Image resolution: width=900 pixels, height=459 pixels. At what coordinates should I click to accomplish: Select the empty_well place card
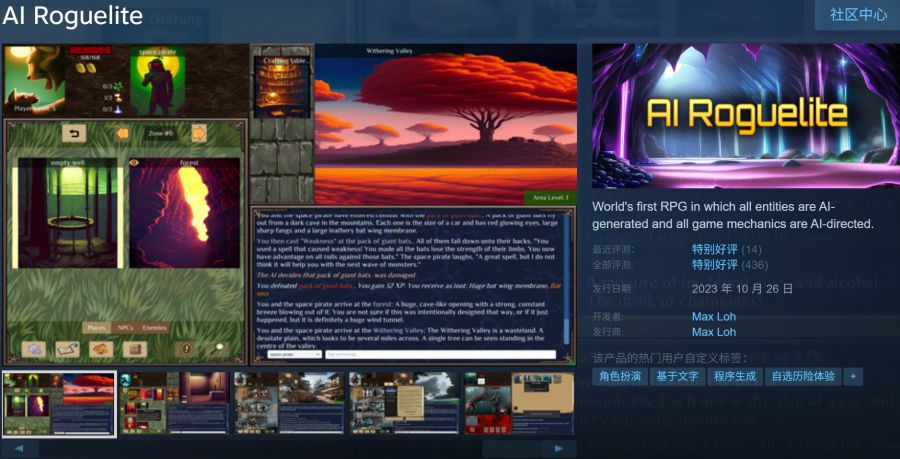tap(67, 213)
